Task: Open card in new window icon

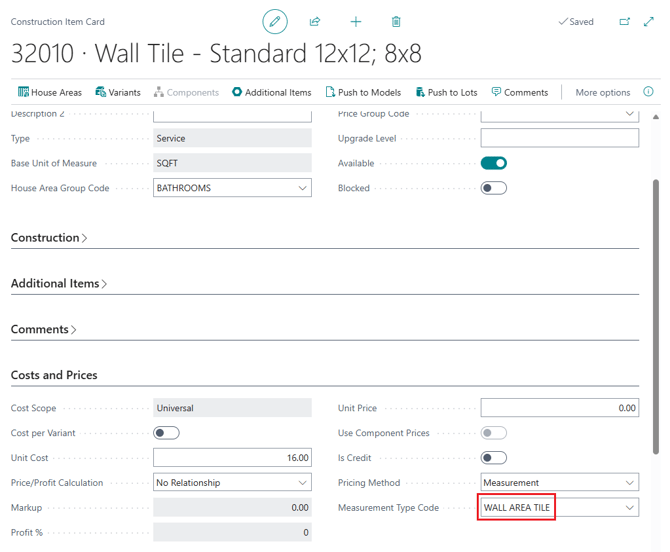Action: (625, 21)
